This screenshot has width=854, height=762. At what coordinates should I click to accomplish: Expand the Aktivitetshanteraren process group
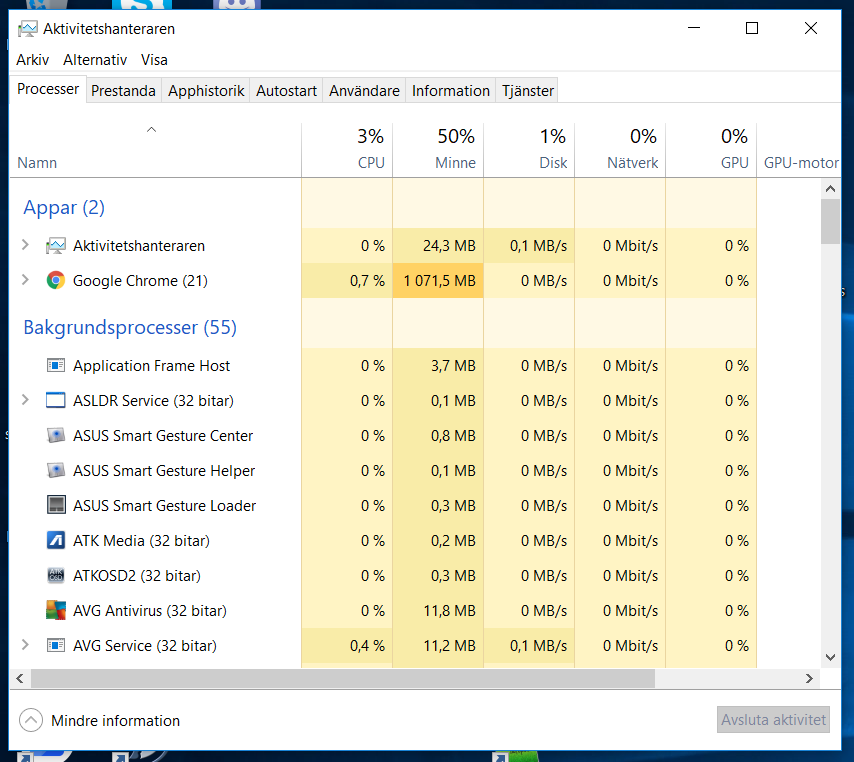tap(25, 245)
